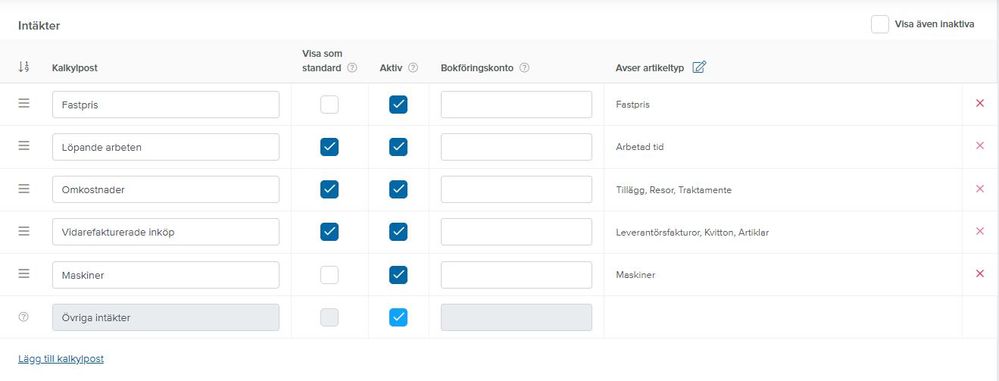
Task: Click the Intäkter section heading
Action: [x=39, y=26]
